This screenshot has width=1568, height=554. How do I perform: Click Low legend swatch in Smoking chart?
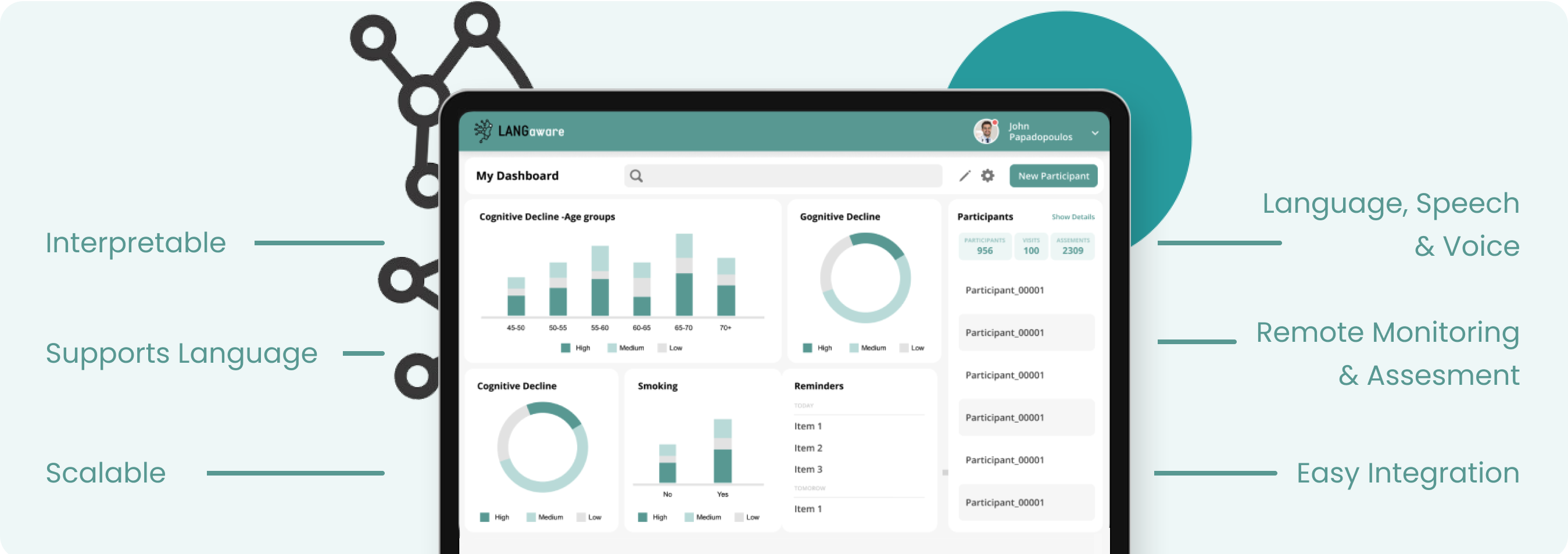click(739, 517)
